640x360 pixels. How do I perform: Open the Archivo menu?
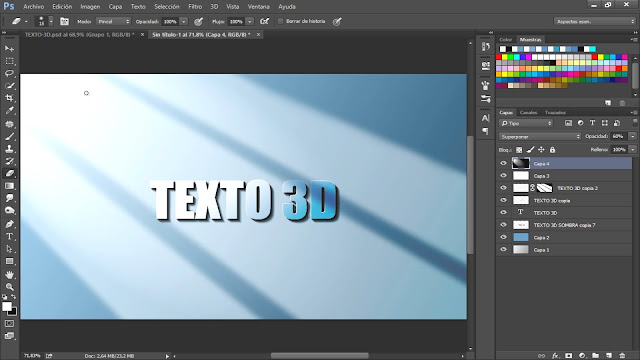pos(33,7)
